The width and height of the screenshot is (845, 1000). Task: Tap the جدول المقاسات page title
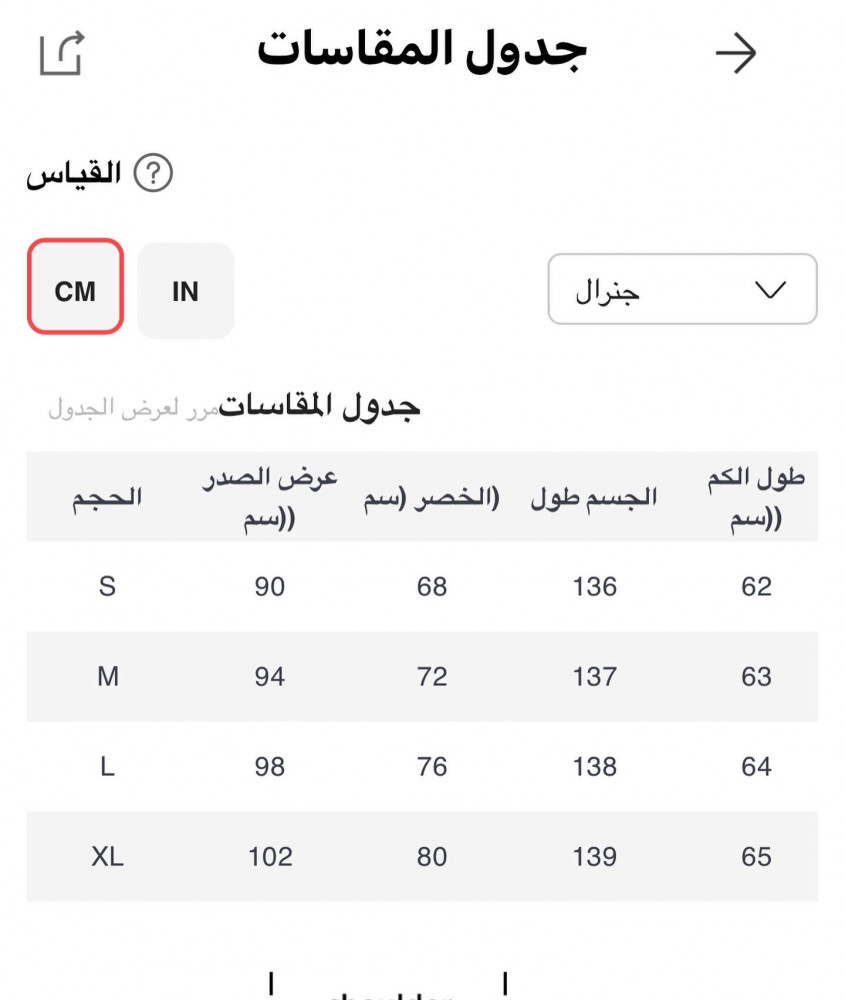pyautogui.click(x=422, y=52)
